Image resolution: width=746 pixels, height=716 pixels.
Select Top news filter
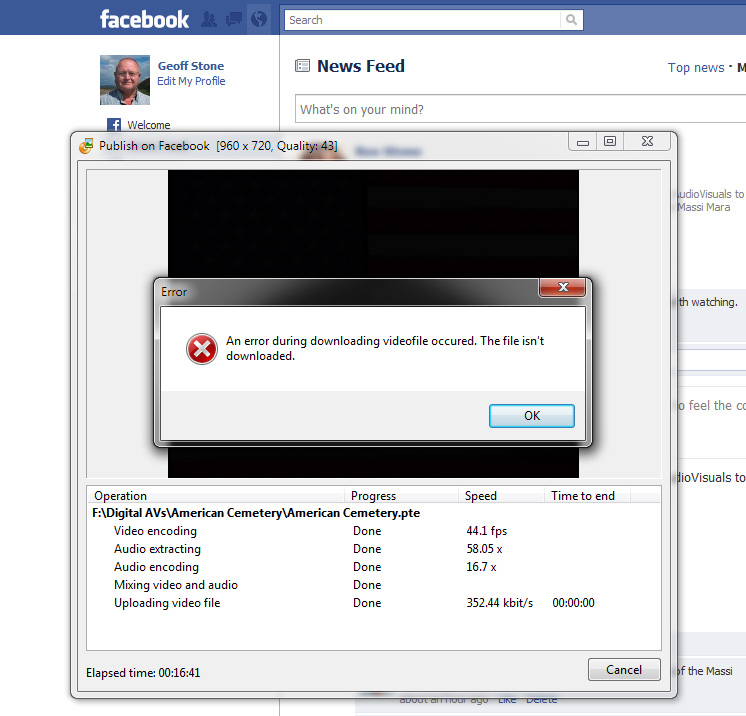pos(696,68)
